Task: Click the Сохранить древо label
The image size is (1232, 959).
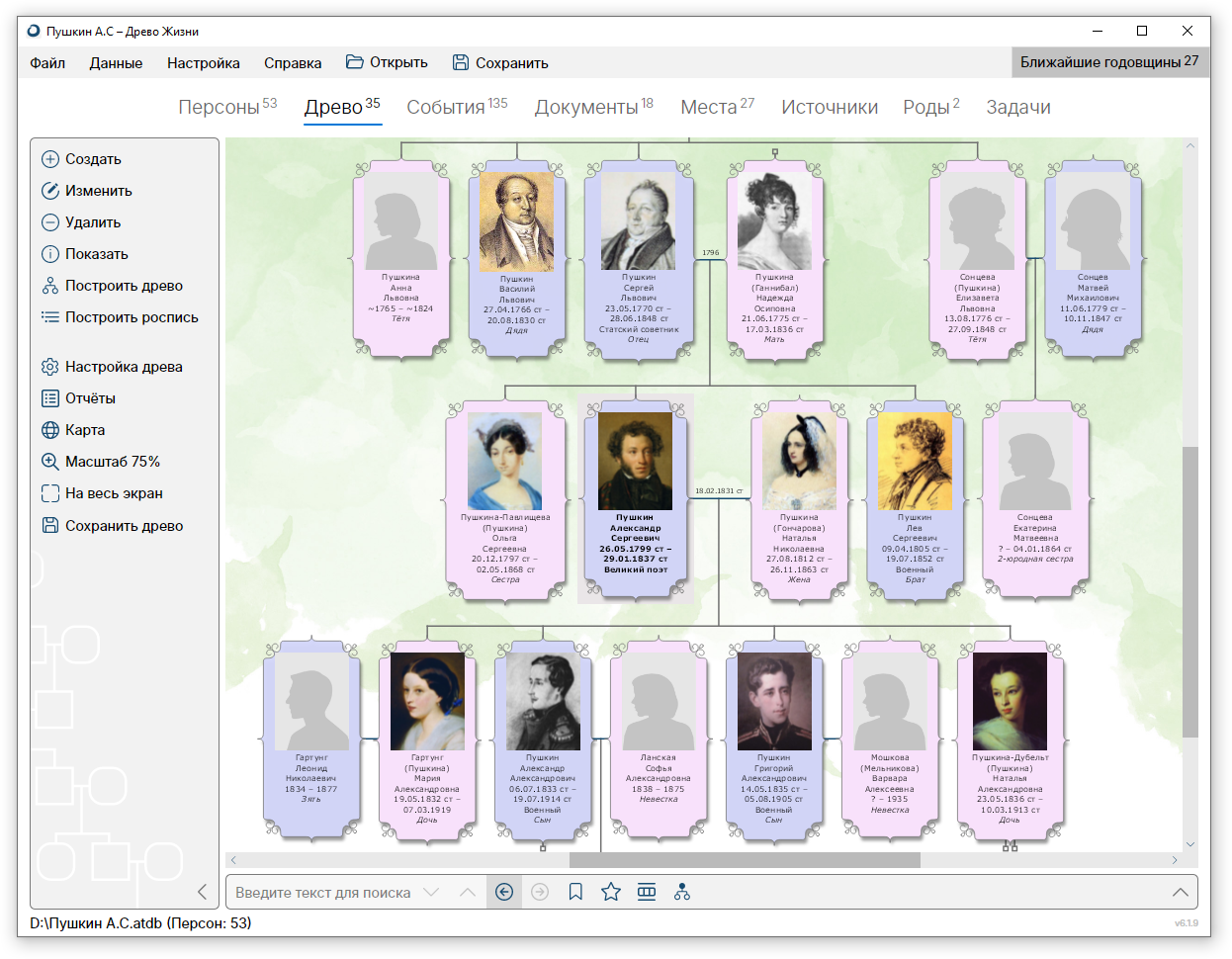Action: point(124,526)
